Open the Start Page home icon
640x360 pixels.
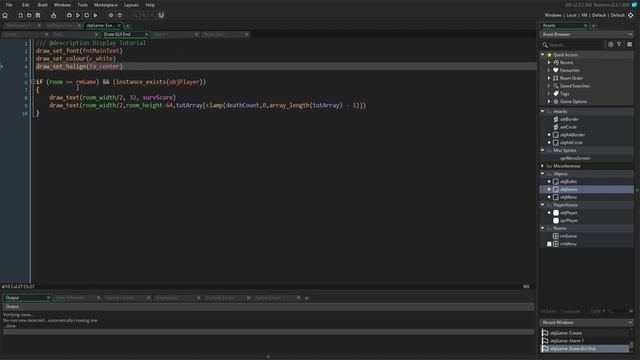tap(5, 15)
